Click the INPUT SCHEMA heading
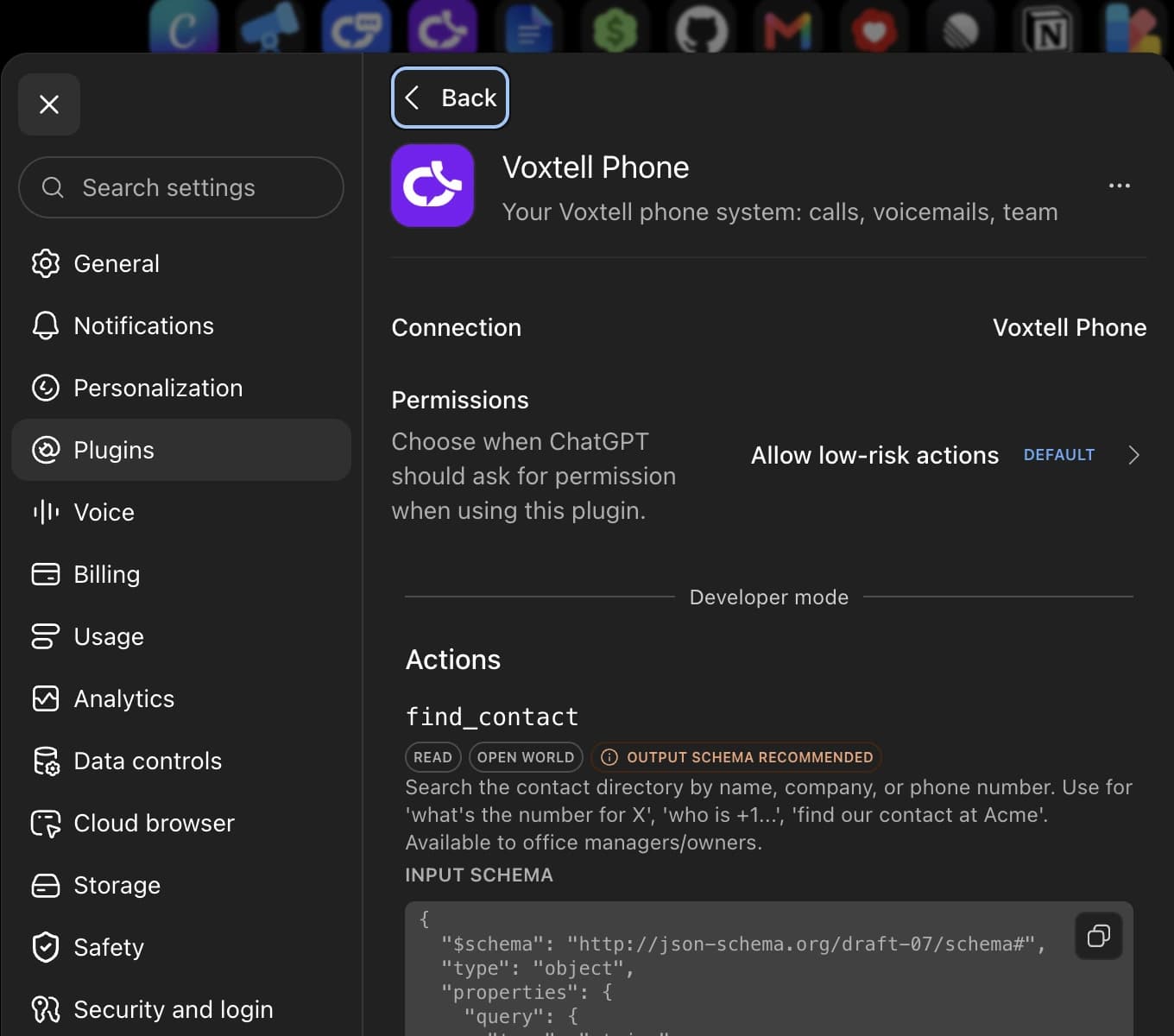The height and width of the screenshot is (1036, 1174). coord(479,875)
